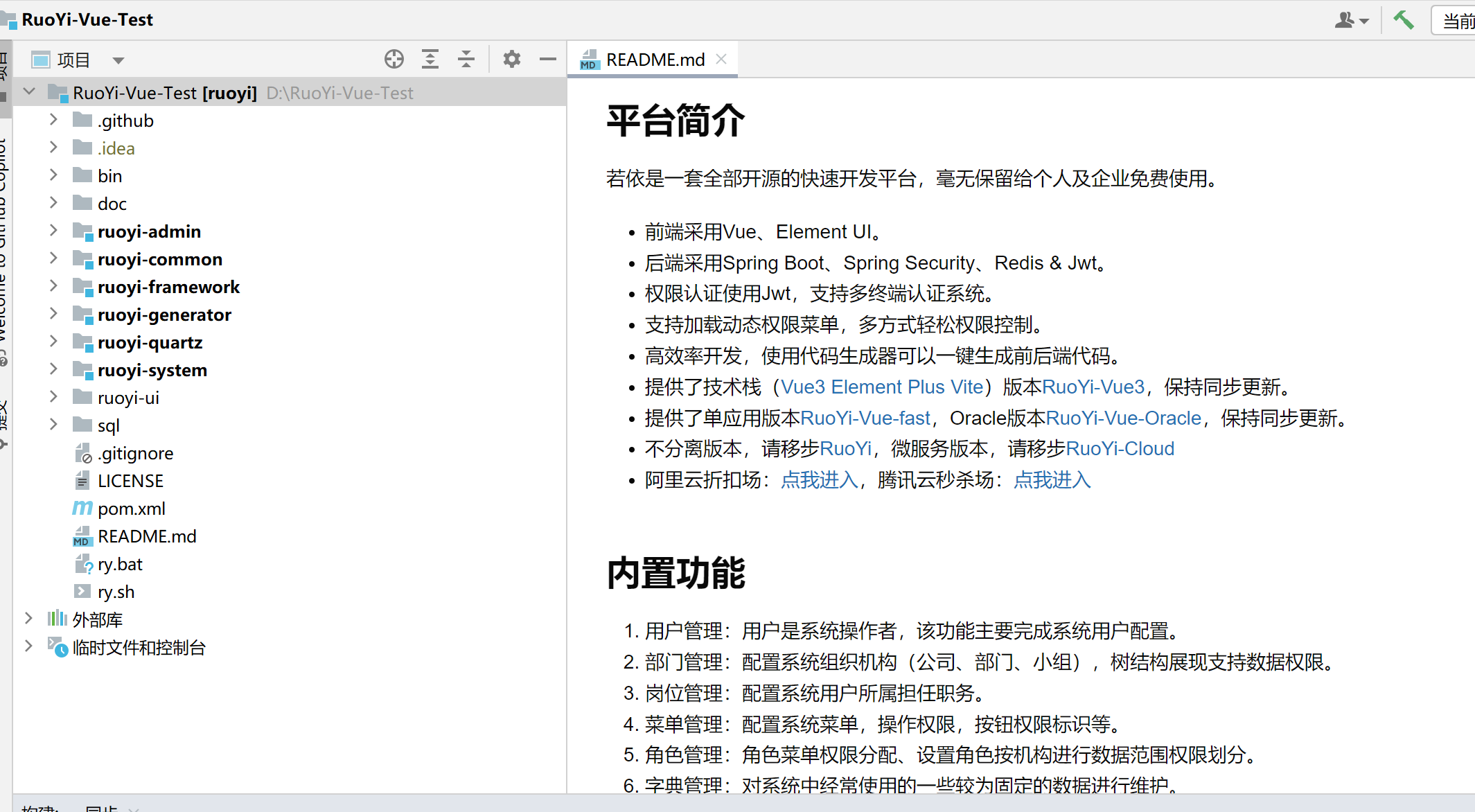
Task: Select the ry.bat file in tree
Action: 119,564
